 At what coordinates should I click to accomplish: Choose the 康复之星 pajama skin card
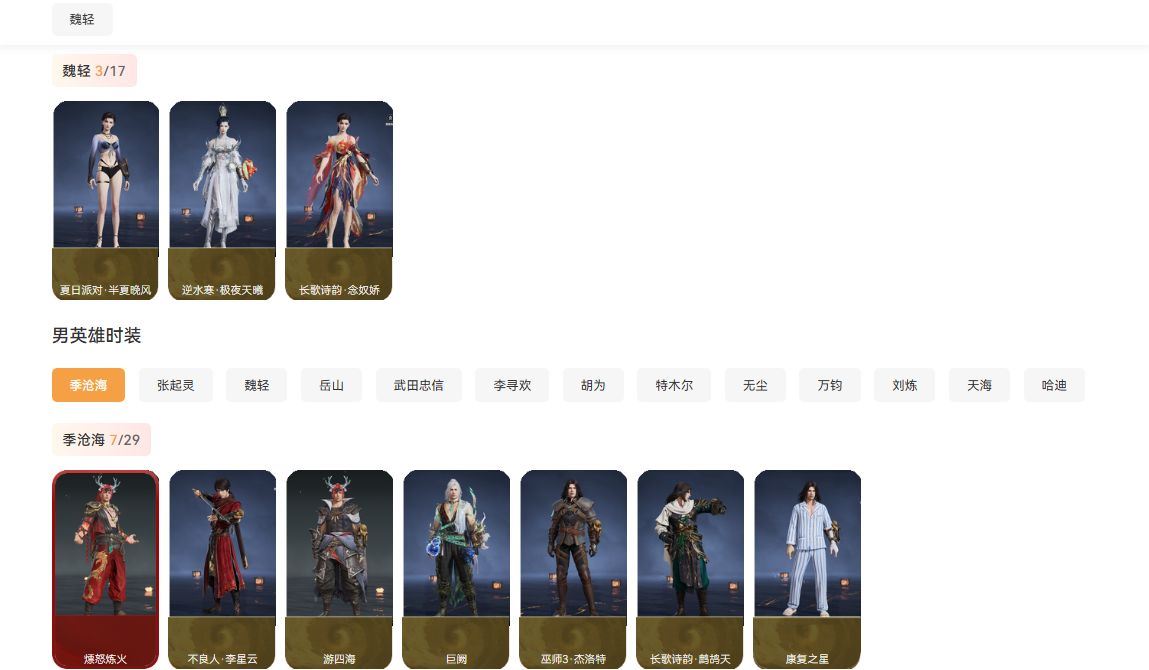point(807,568)
